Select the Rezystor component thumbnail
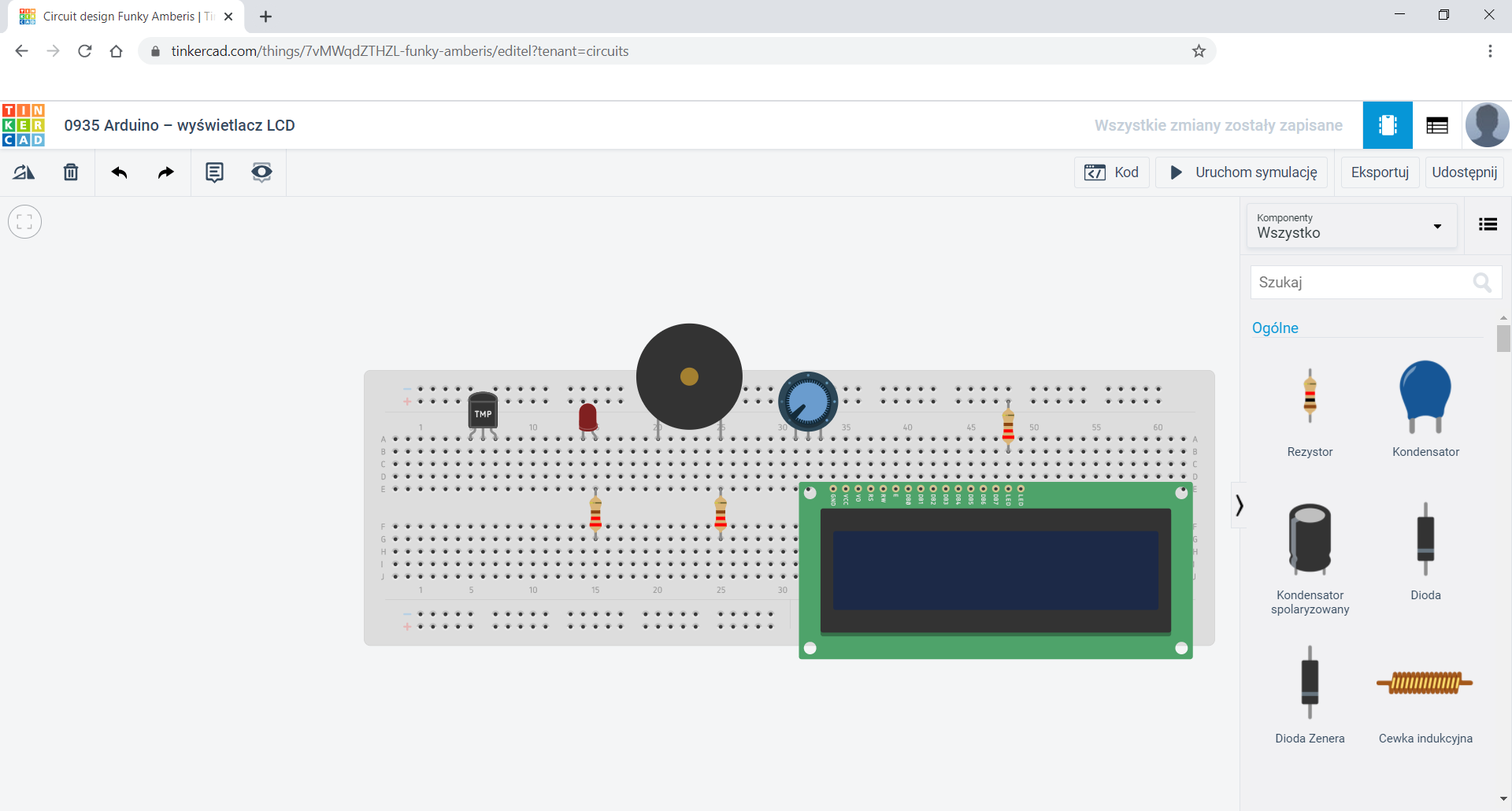 pyautogui.click(x=1310, y=396)
